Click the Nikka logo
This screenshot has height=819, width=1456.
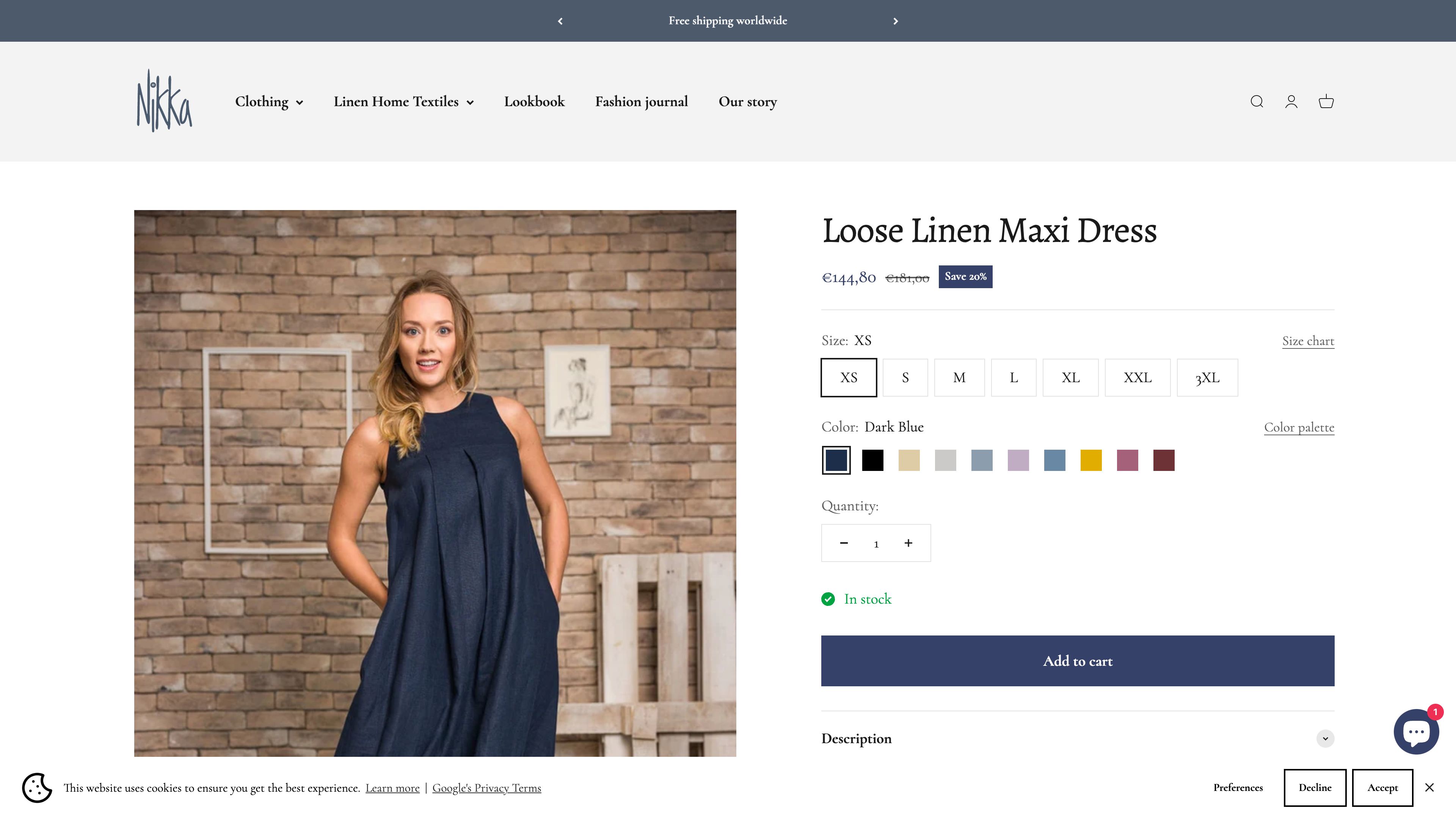click(x=164, y=101)
